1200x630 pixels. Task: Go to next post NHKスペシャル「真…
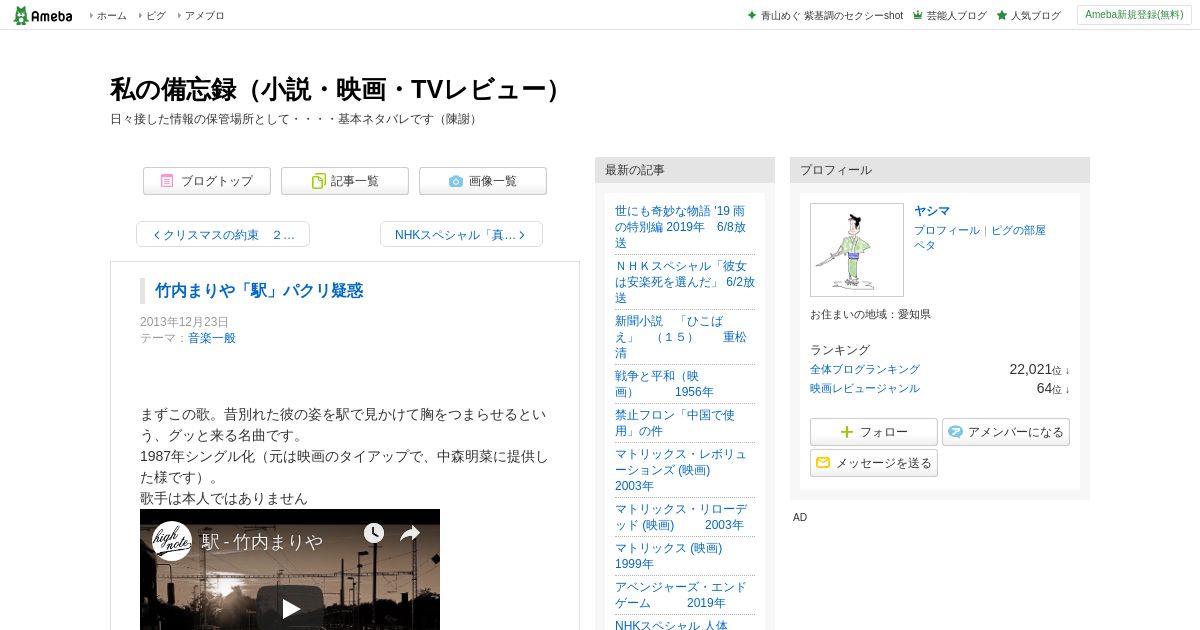[x=461, y=234]
